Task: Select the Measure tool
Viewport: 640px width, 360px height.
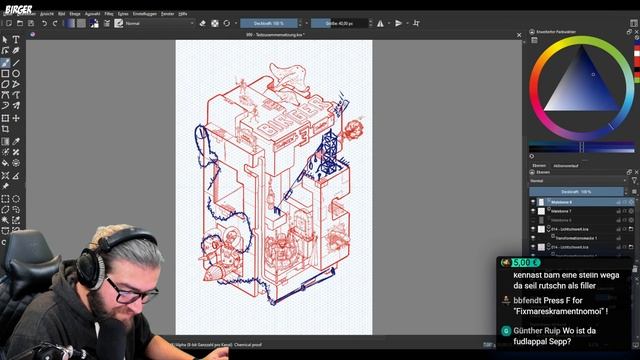Action: [16, 176]
